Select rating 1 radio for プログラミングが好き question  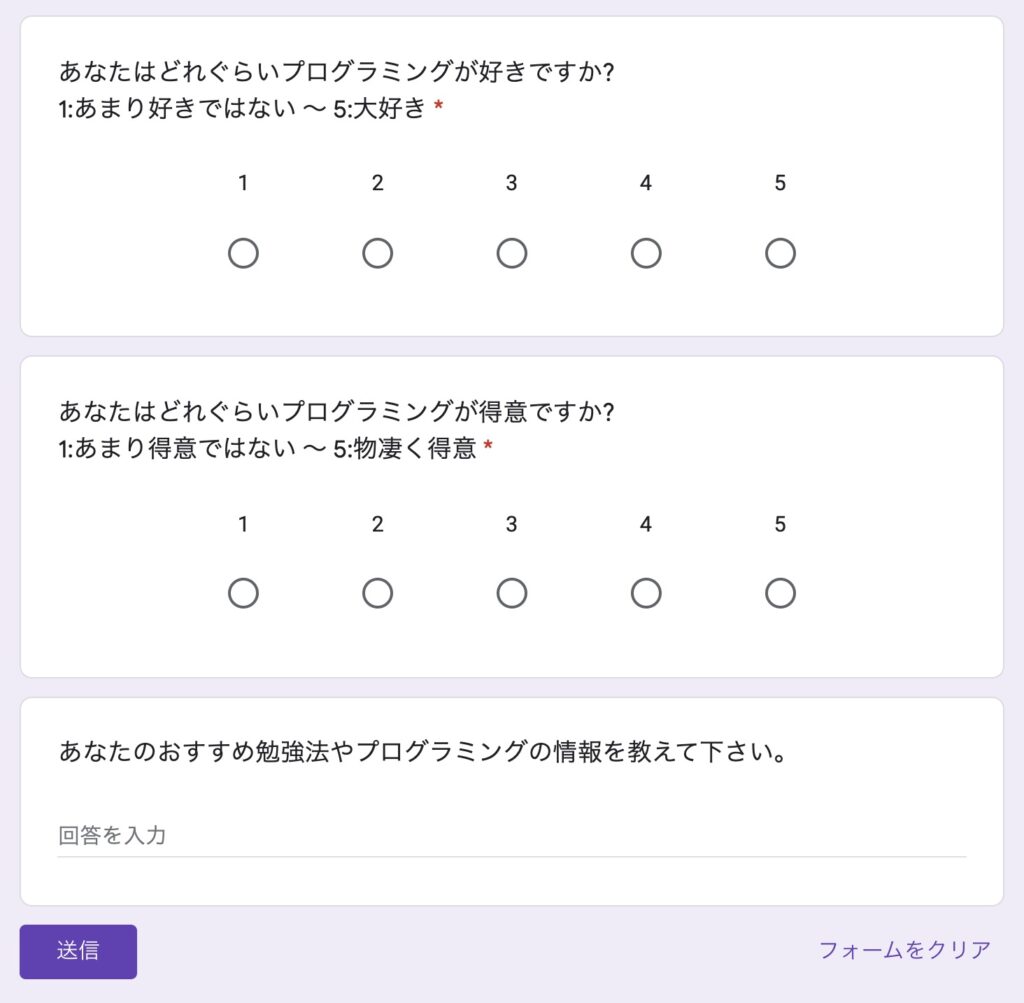(243, 253)
